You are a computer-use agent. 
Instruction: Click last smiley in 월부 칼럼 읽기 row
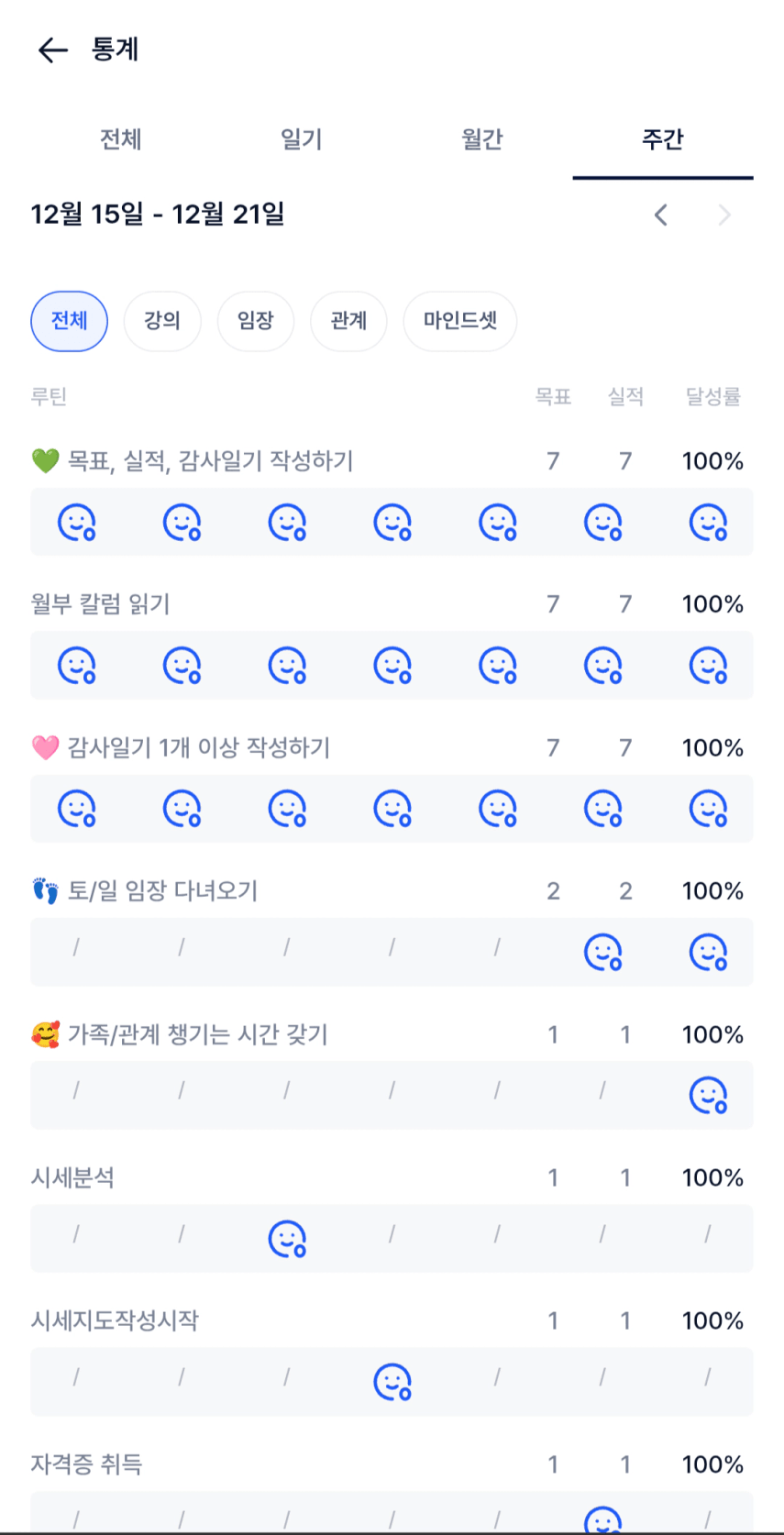708,666
